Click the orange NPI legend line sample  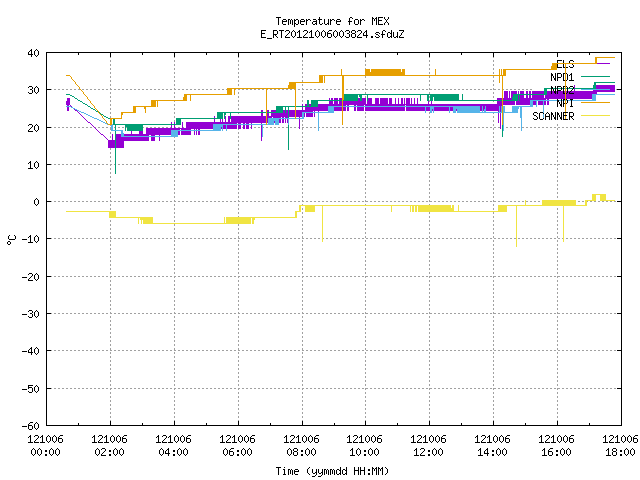(x=595, y=102)
